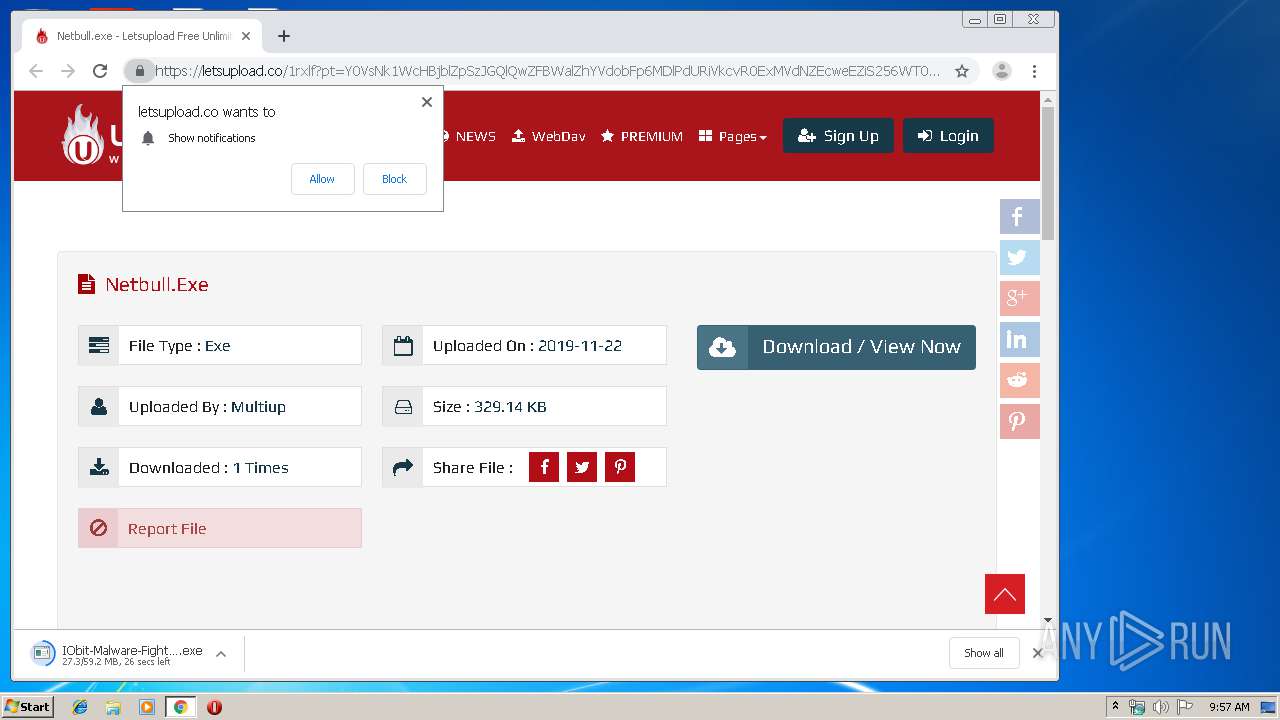Click Uploaded On : 2019-11-22 field

524,345
